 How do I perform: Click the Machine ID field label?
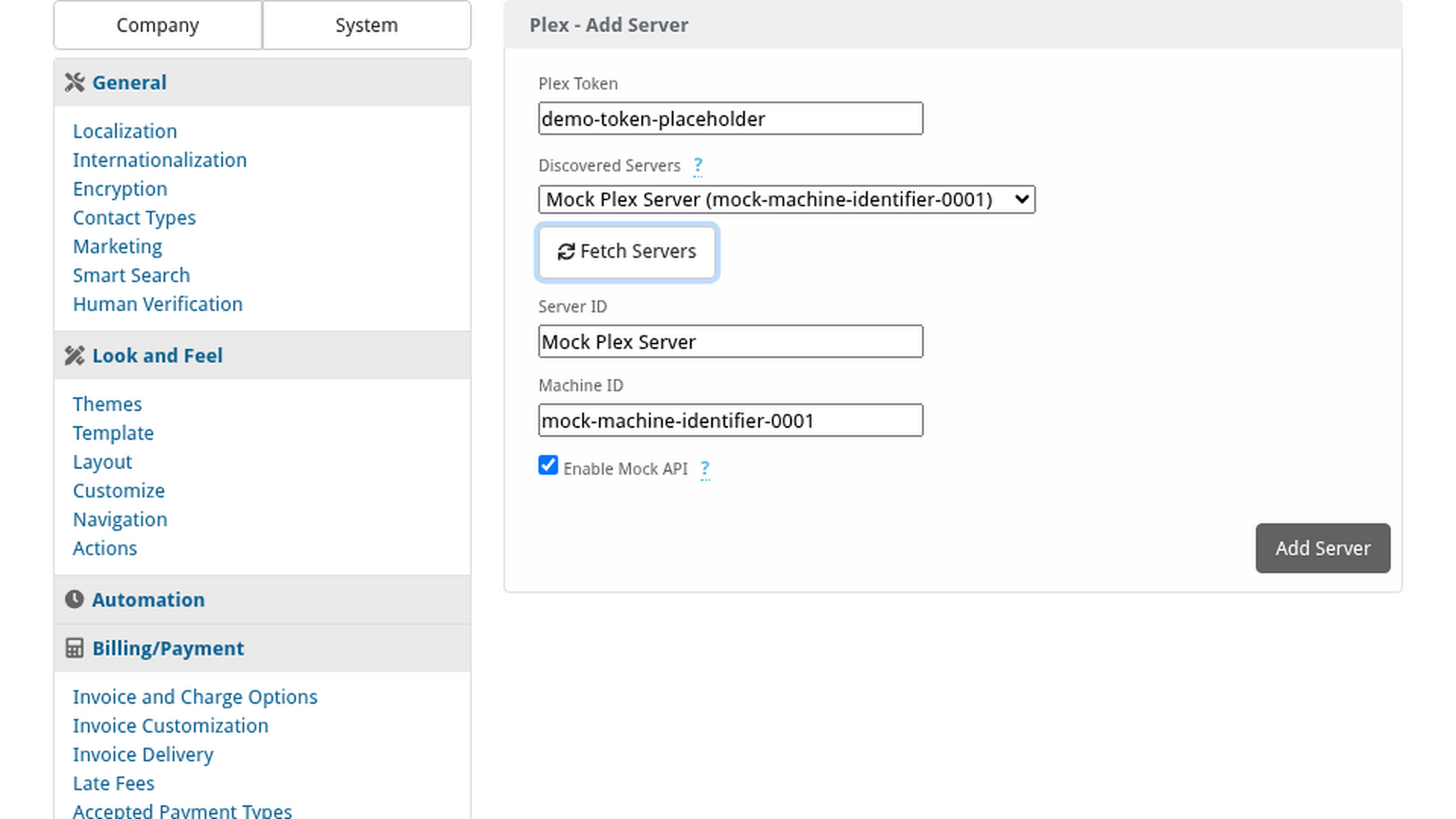[581, 386]
